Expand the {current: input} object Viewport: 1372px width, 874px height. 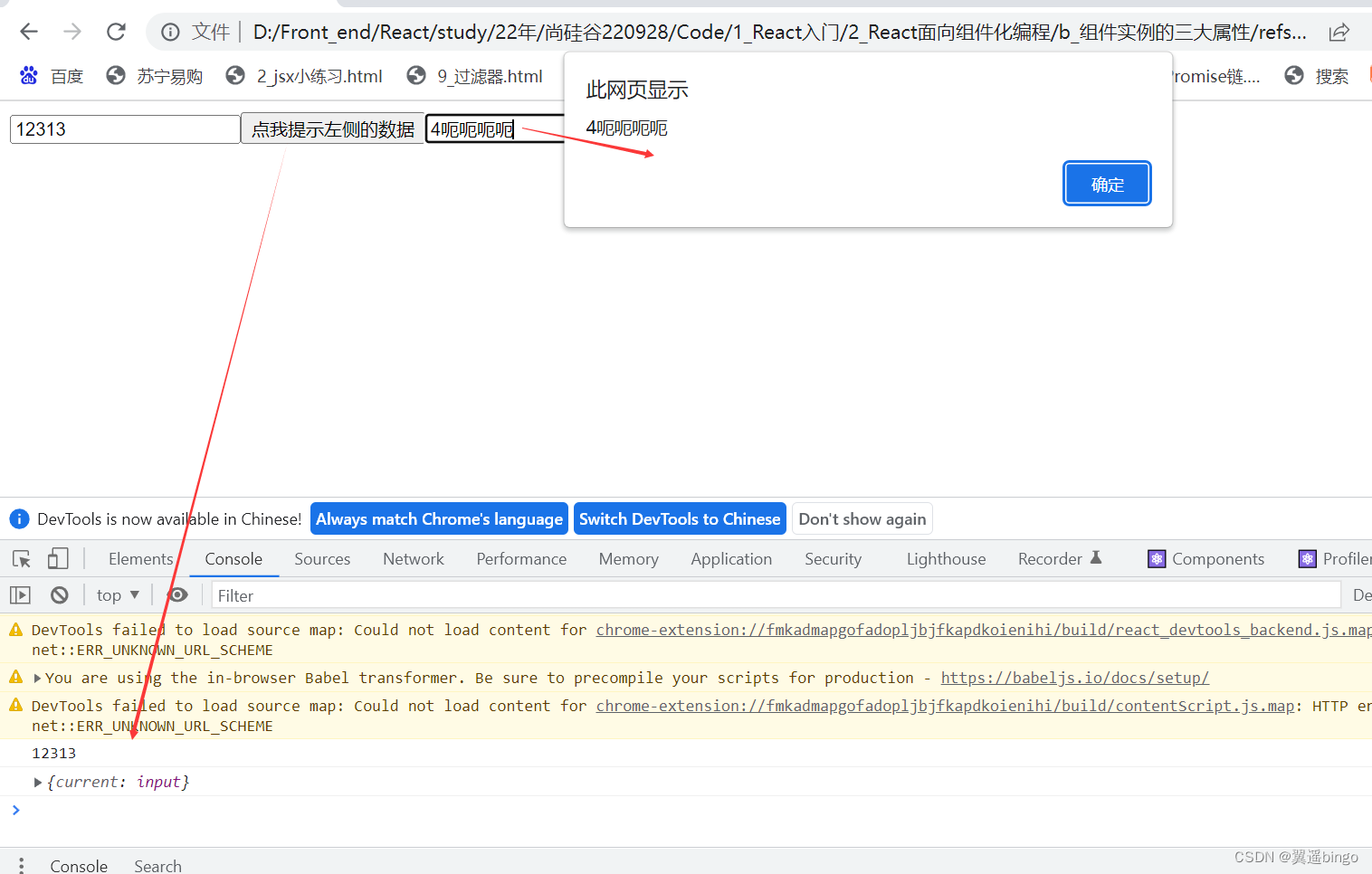(38, 782)
